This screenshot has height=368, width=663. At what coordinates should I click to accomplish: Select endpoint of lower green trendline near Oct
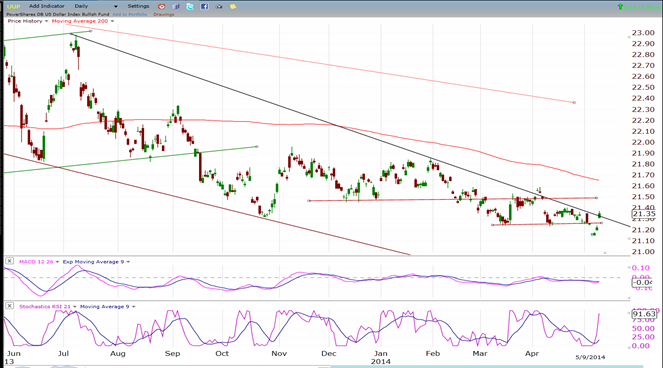tap(257, 147)
